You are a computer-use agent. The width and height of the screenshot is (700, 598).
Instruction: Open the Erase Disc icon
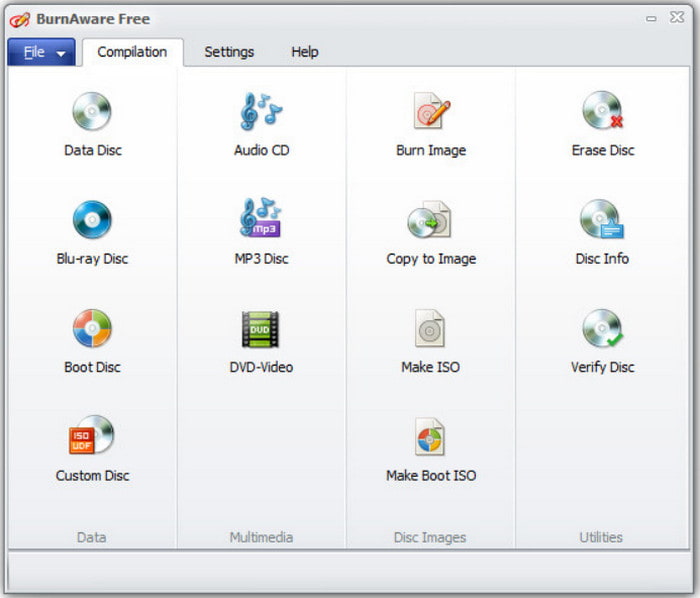(603, 110)
